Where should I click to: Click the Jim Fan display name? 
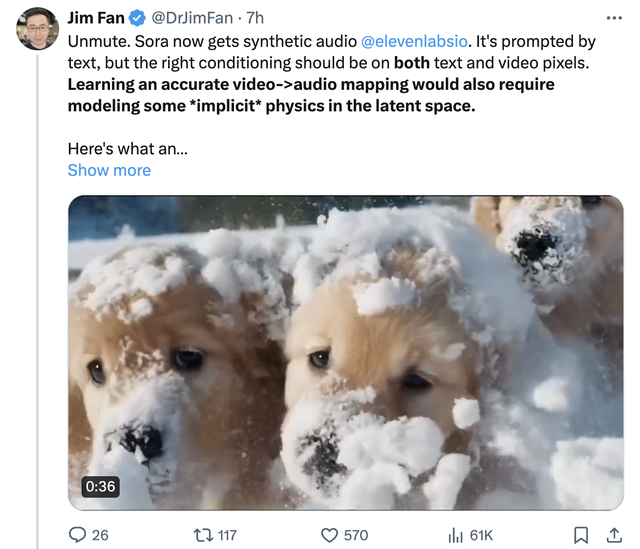tap(96, 18)
